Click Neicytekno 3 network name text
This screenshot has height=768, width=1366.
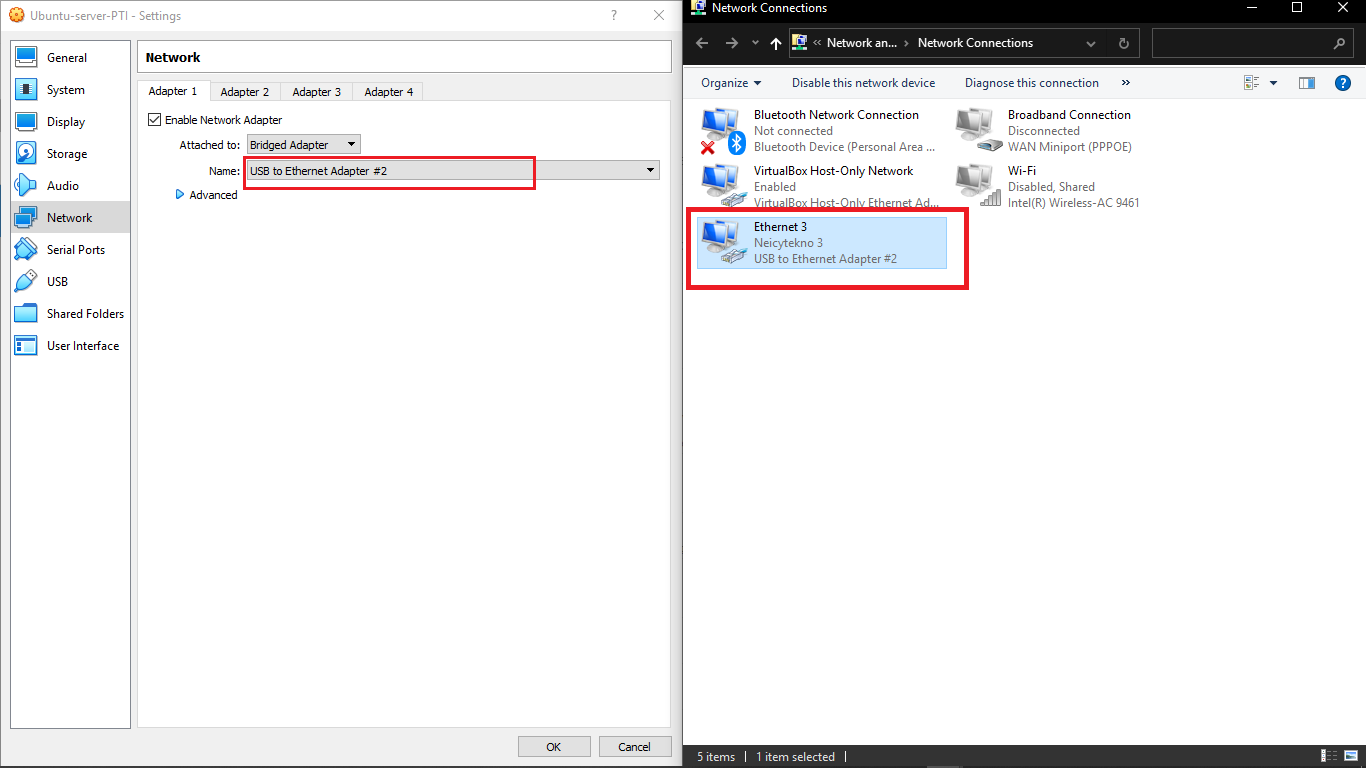coord(789,243)
